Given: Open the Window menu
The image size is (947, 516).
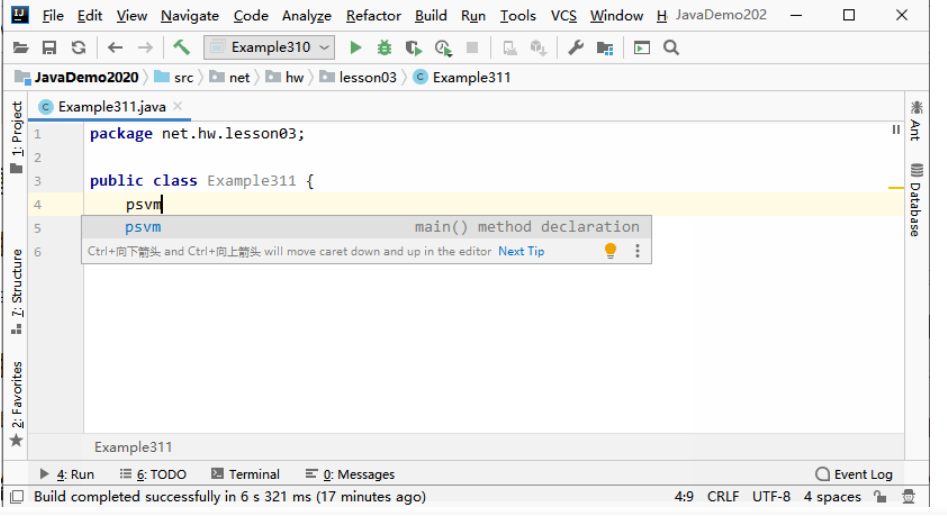Looking at the screenshot, I should [x=616, y=16].
